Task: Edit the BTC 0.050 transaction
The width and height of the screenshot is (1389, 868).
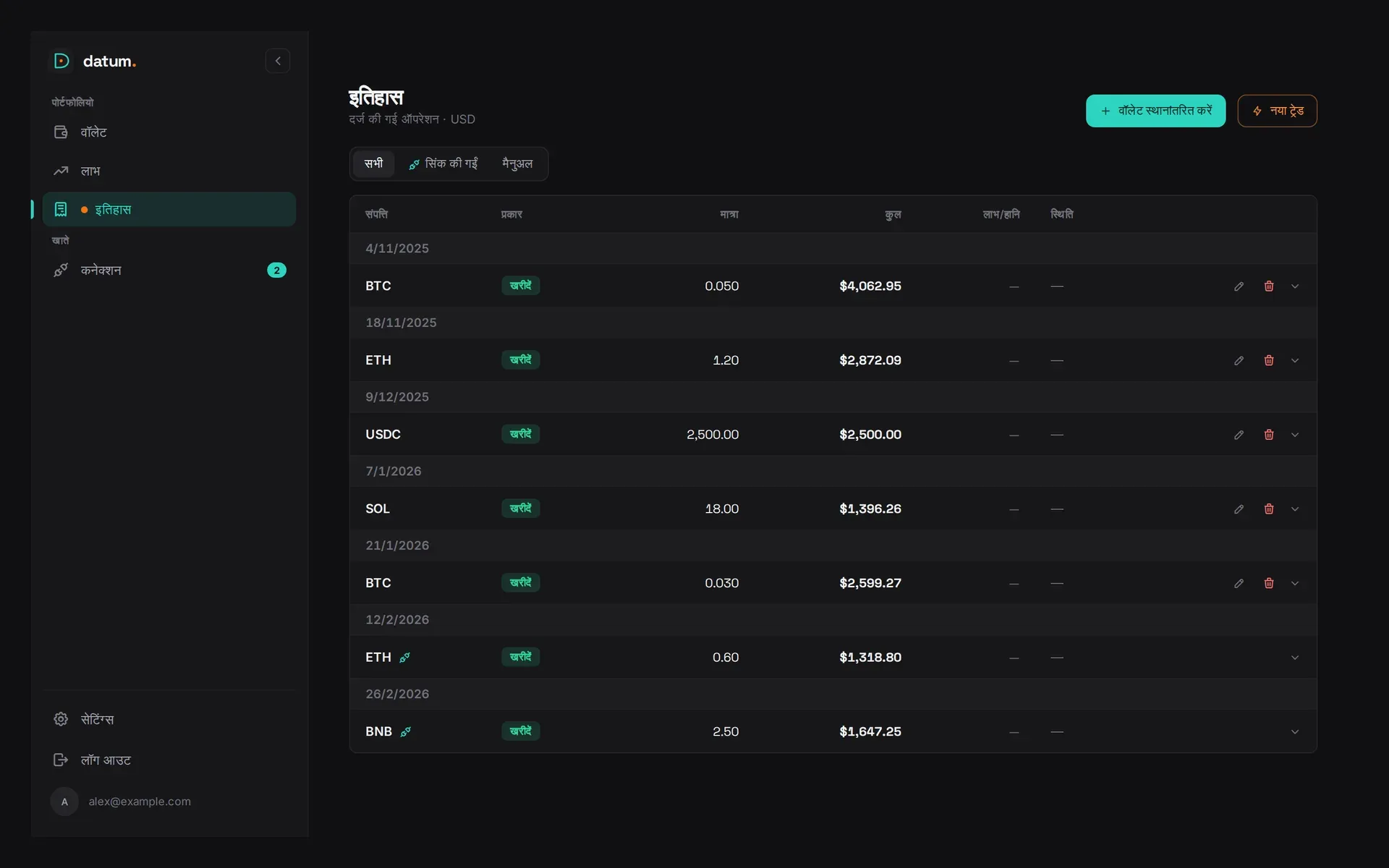Action: [1239, 286]
